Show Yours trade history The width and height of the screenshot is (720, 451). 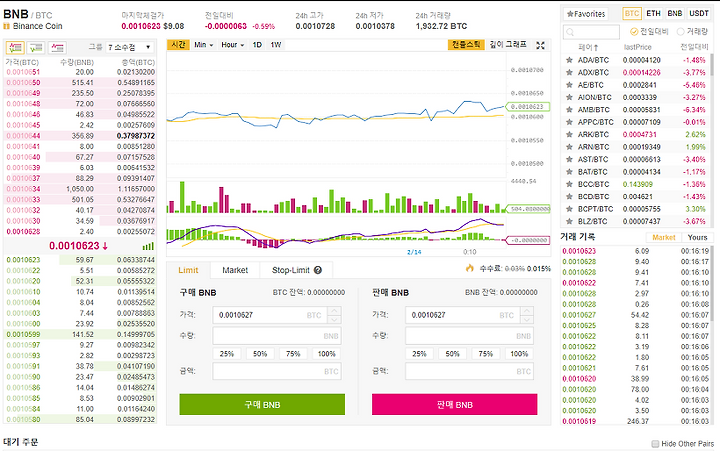pyautogui.click(x=697, y=237)
